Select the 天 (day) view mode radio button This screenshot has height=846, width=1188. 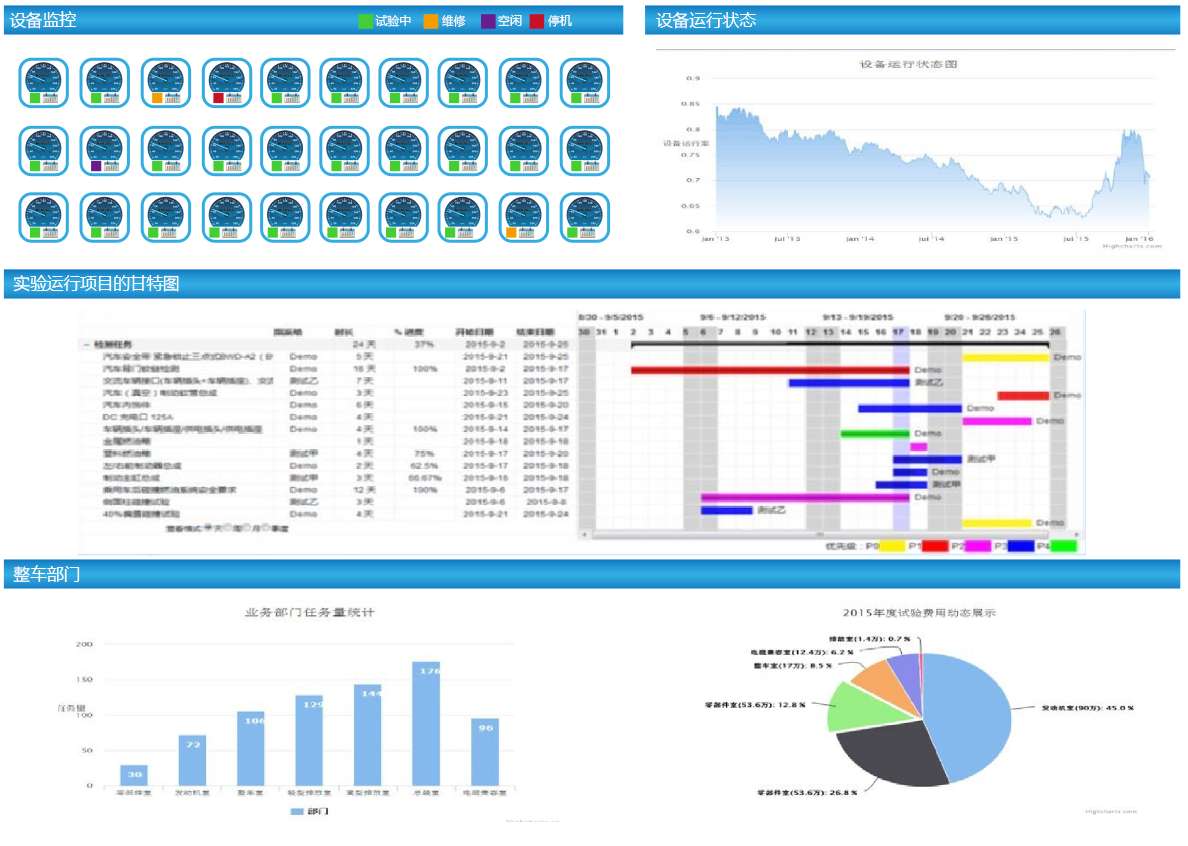tap(207, 527)
